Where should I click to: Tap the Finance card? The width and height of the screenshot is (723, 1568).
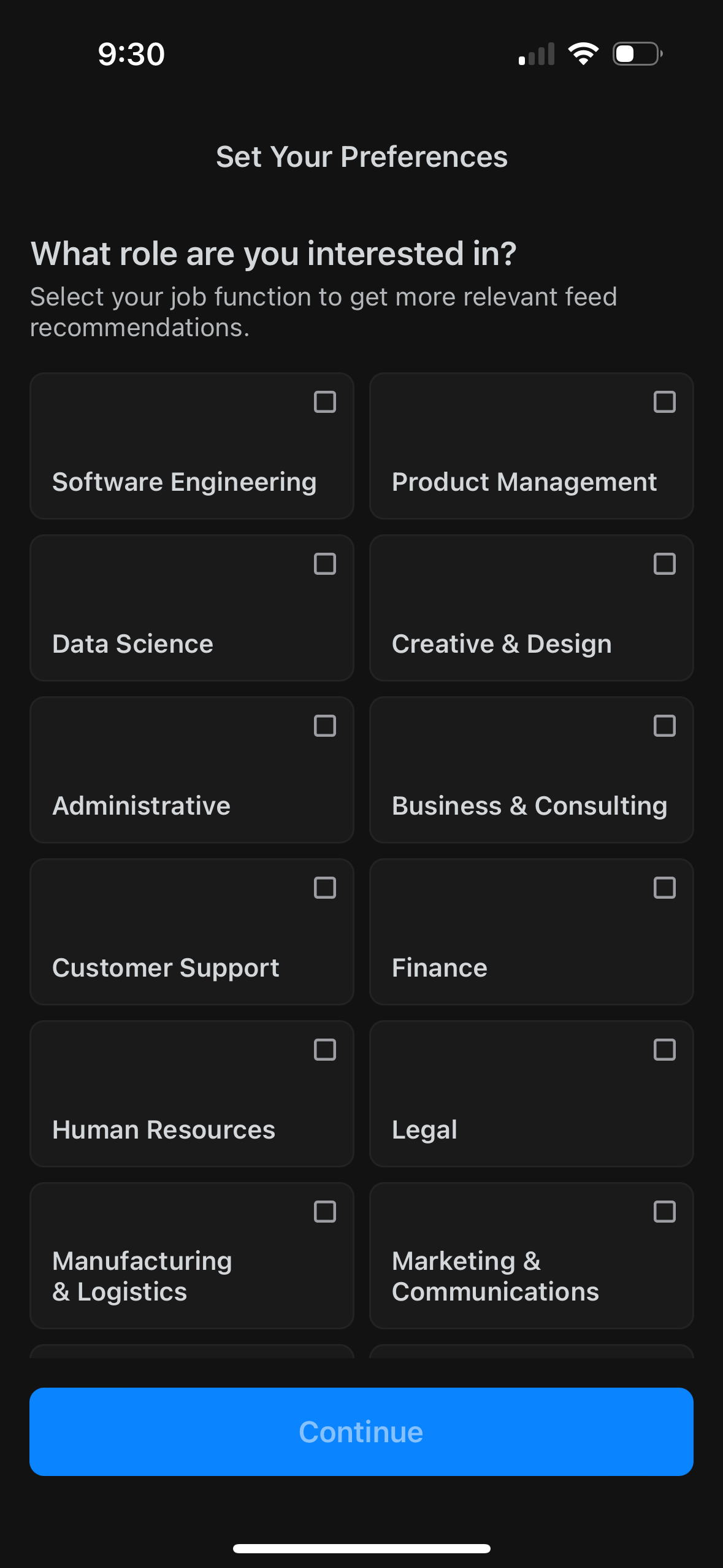[x=530, y=932]
